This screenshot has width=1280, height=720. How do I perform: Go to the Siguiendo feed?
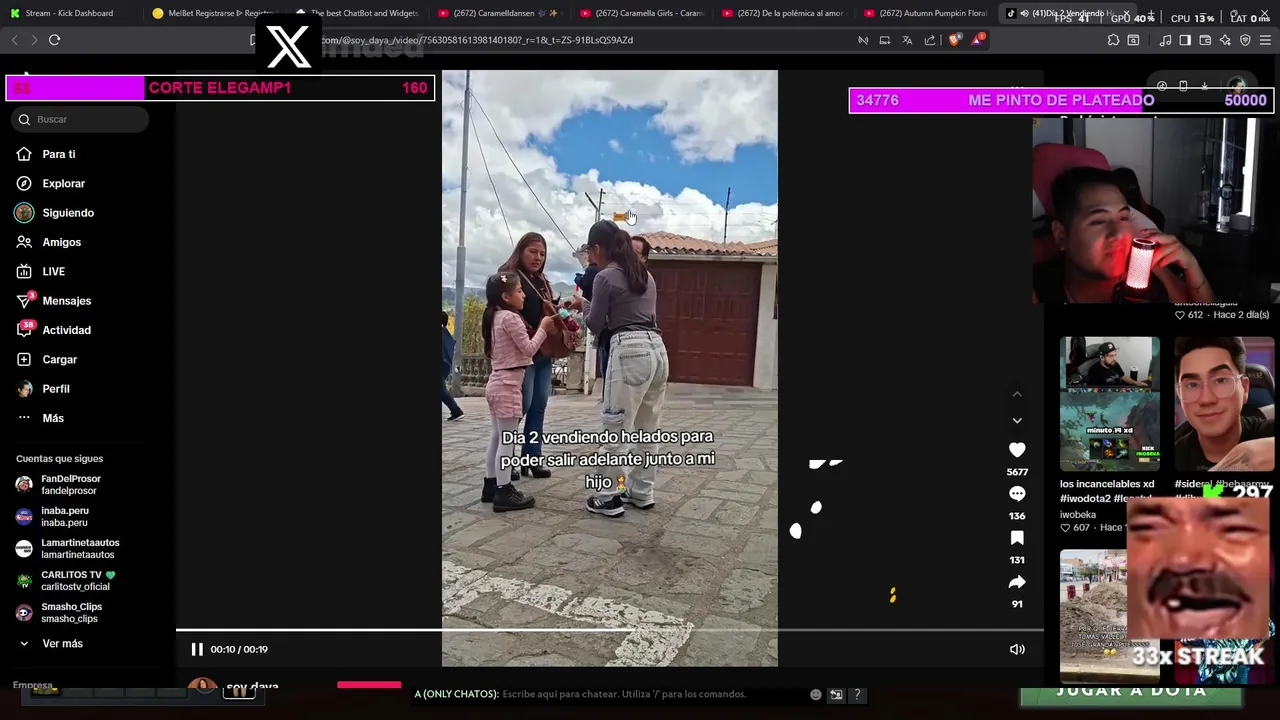pos(67,213)
